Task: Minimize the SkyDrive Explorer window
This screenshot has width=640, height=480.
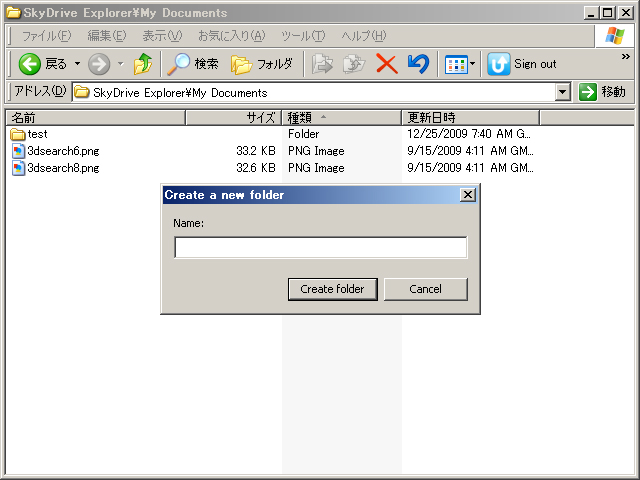Action: pos(591,13)
